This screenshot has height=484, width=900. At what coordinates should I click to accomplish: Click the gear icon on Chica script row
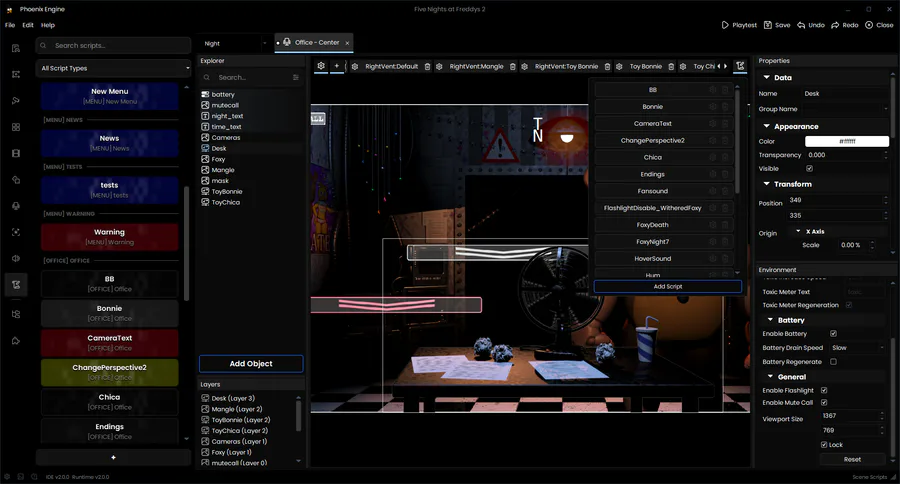pyautogui.click(x=712, y=157)
